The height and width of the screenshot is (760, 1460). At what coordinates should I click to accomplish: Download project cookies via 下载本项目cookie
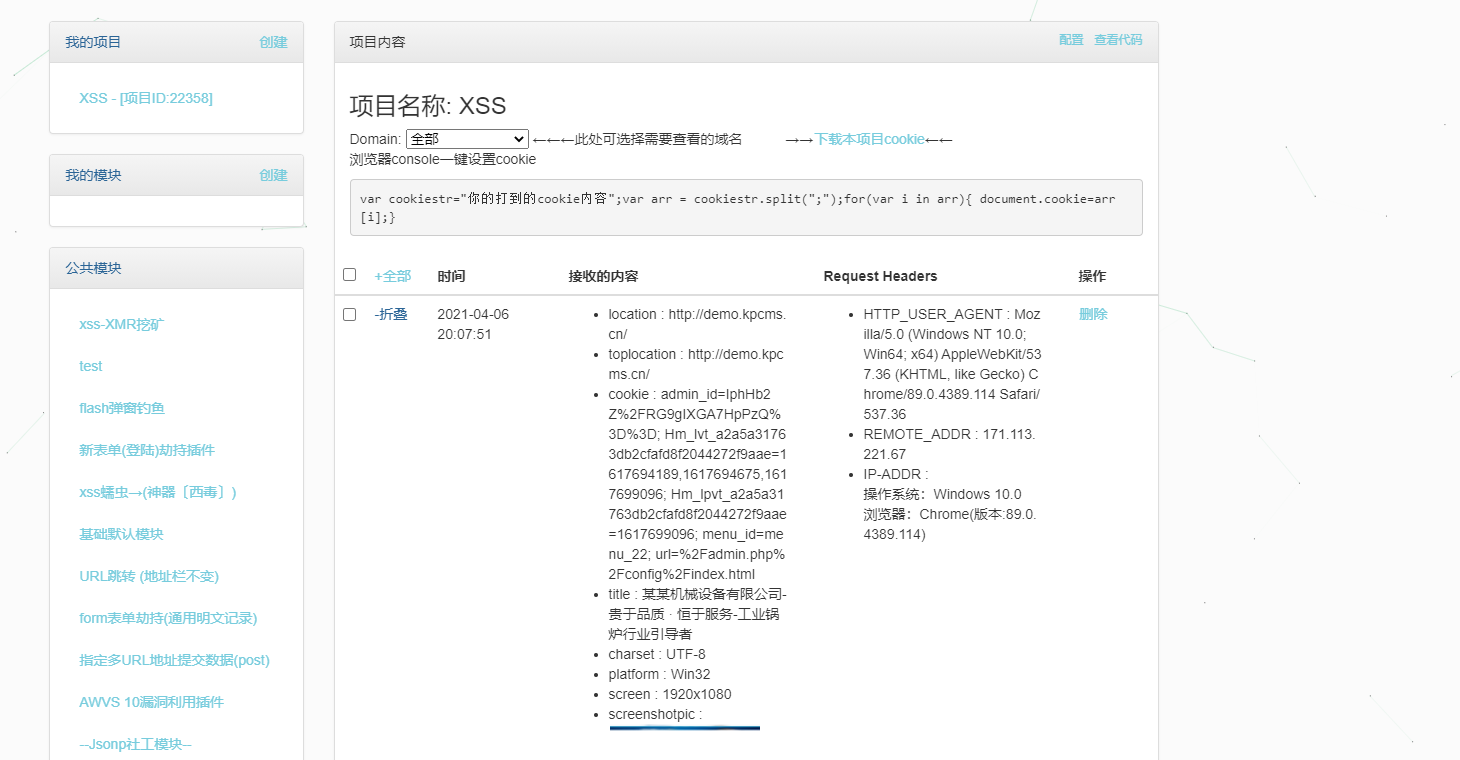point(869,139)
